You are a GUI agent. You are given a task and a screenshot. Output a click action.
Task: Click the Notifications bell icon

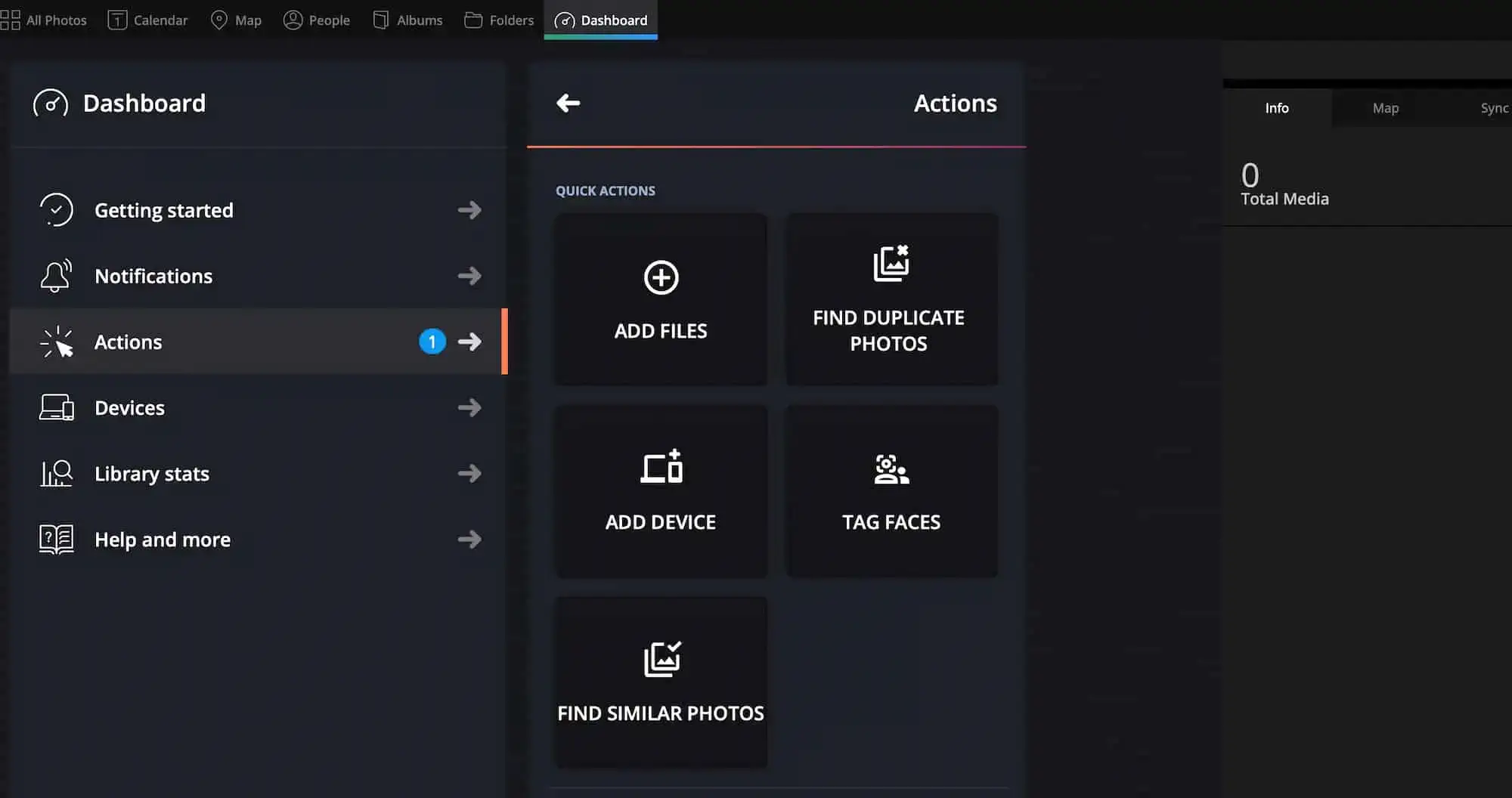56,276
